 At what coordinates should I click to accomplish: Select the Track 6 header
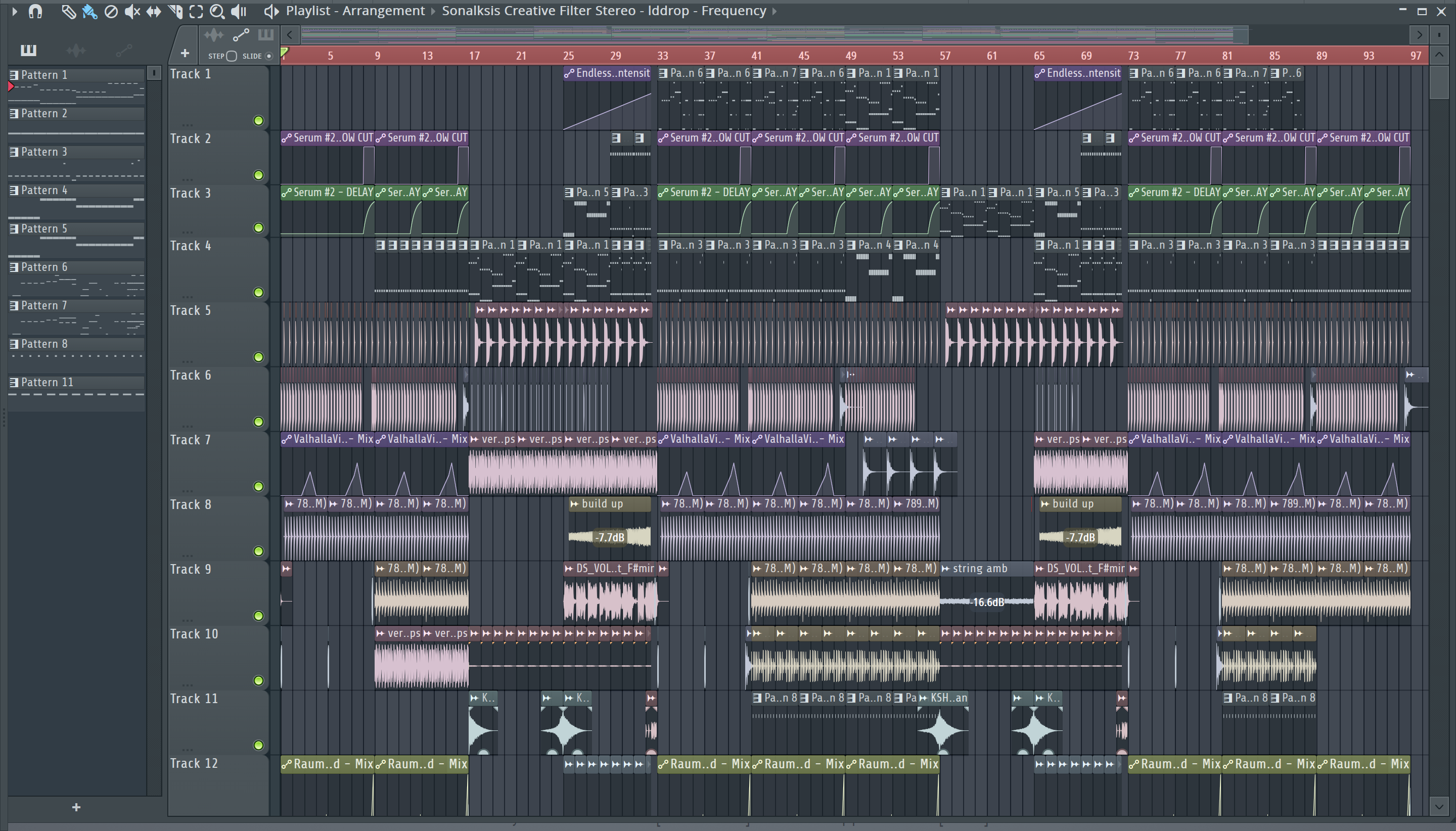click(218, 398)
